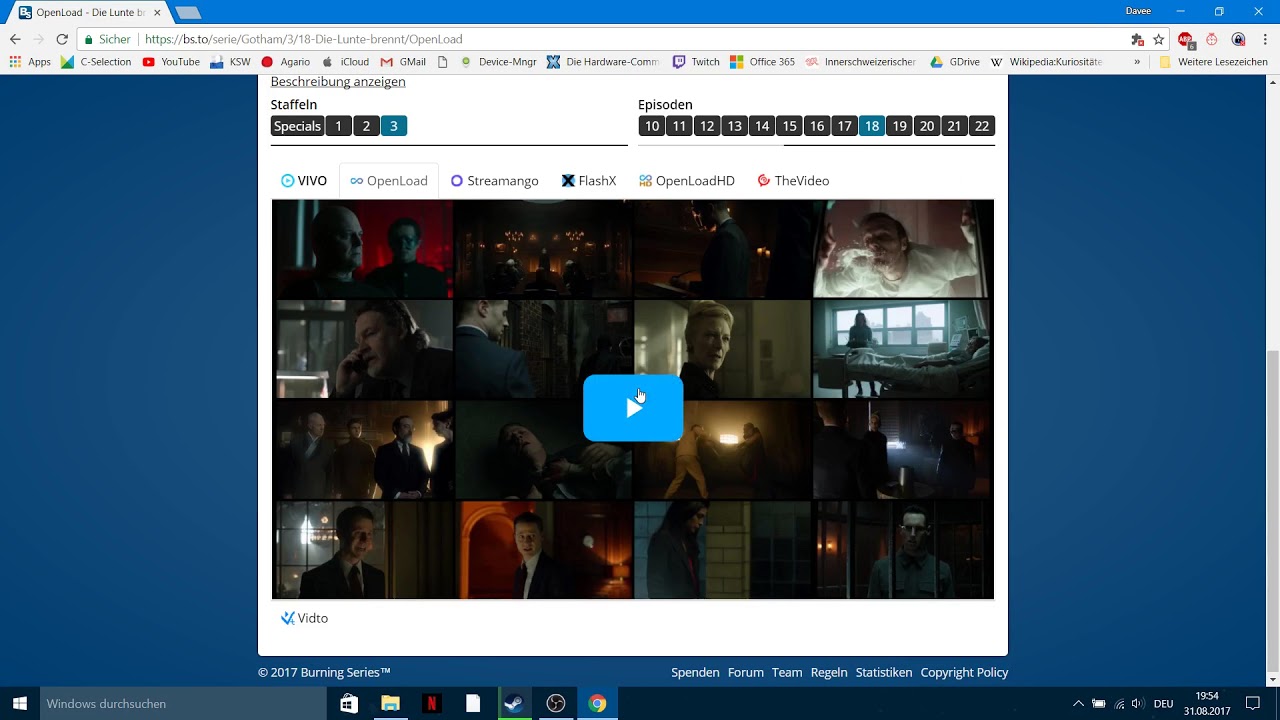Screen dimensions: 1280x720
Task: Select the OpenLoad hoster tab
Action: coord(389,181)
